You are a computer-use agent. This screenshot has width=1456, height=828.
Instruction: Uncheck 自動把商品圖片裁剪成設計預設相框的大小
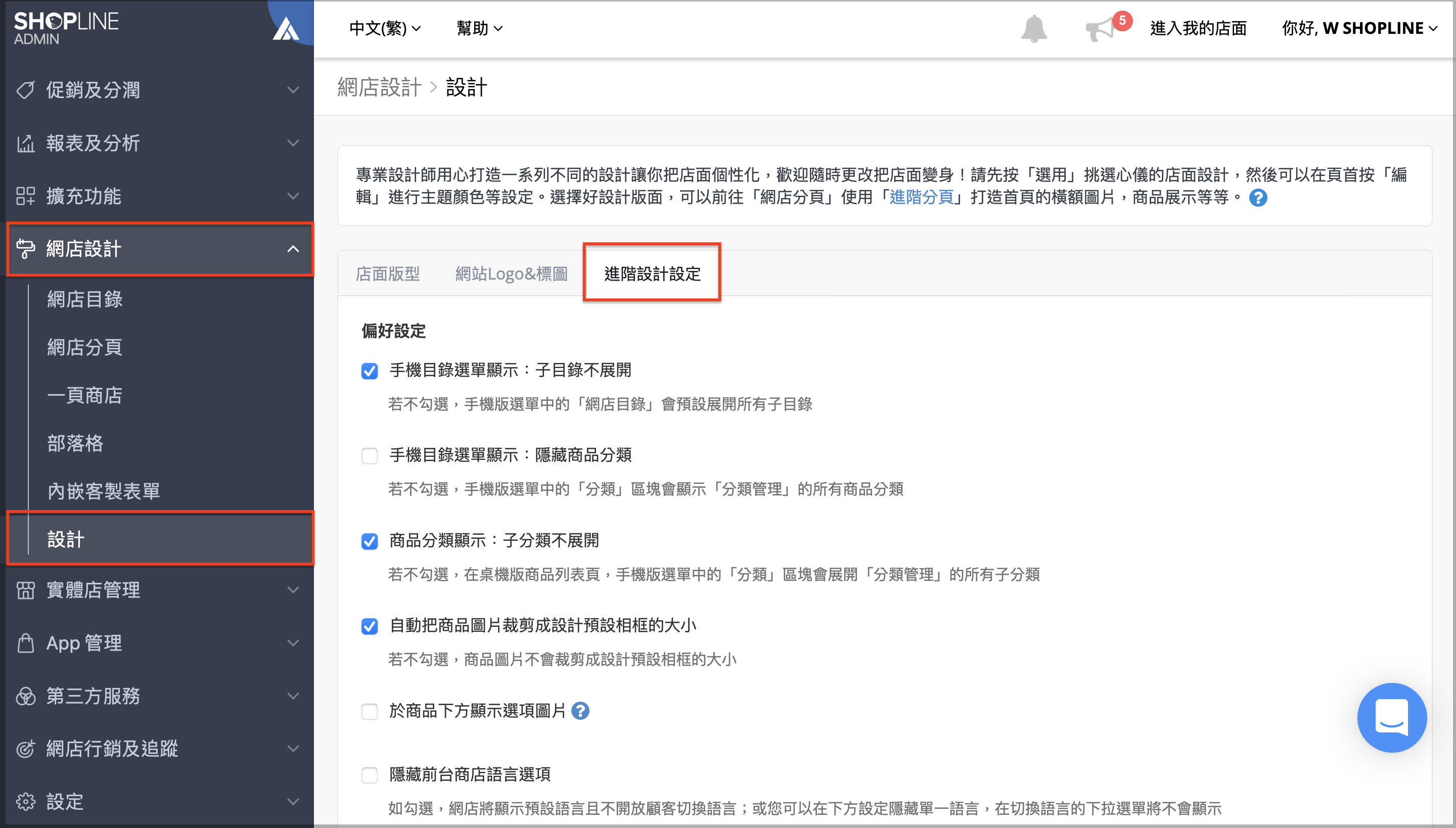point(370,626)
